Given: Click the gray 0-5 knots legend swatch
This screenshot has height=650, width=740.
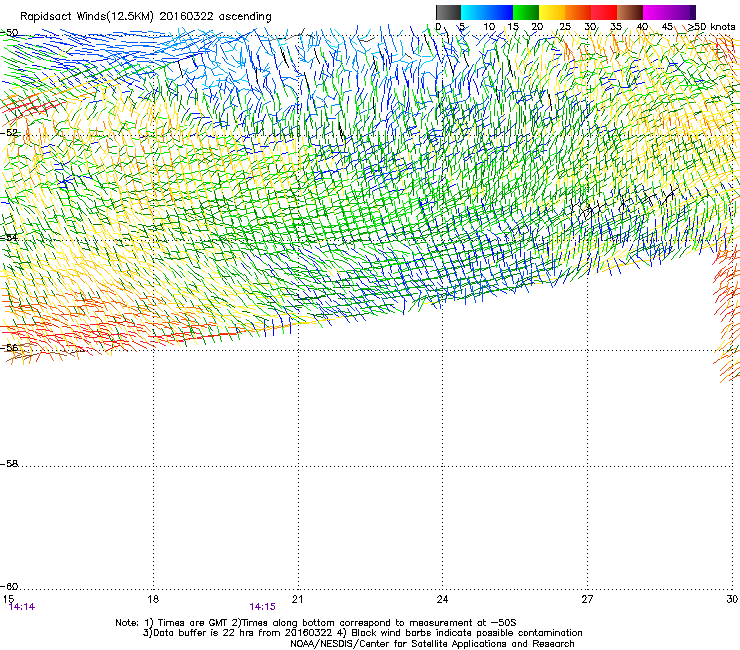Looking at the screenshot, I should [448, 12].
